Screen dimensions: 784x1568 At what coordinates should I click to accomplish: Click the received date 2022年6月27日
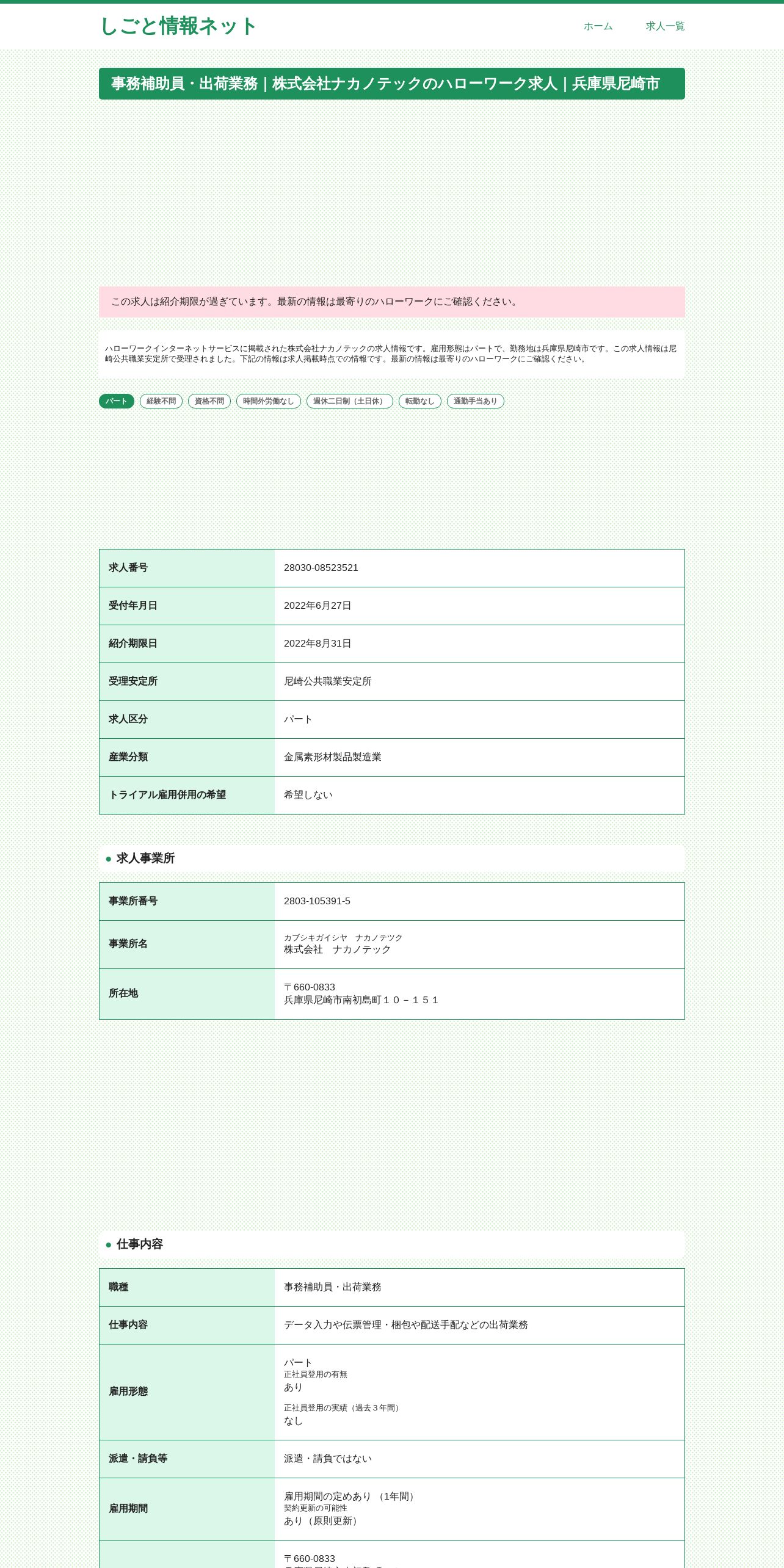[318, 606]
